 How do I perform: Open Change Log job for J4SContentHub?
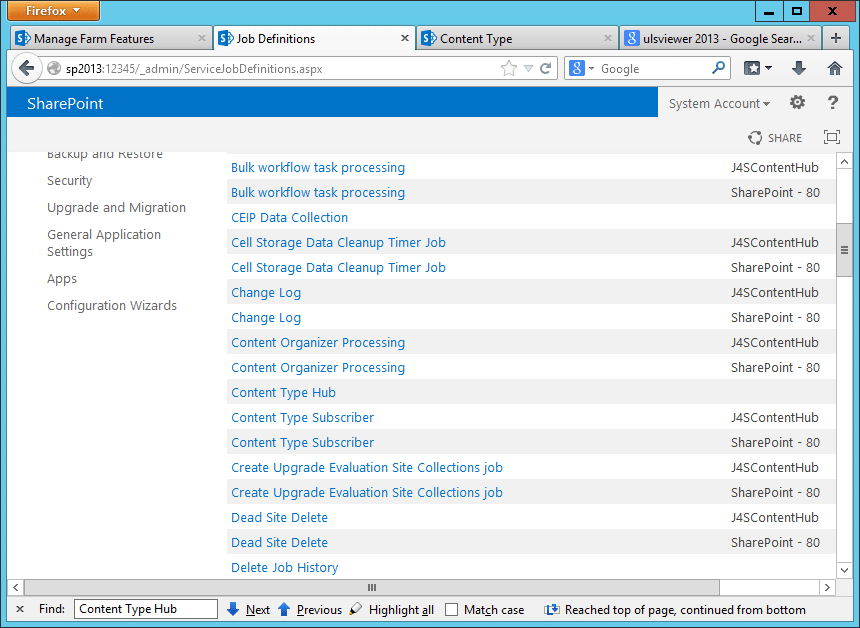pos(265,293)
